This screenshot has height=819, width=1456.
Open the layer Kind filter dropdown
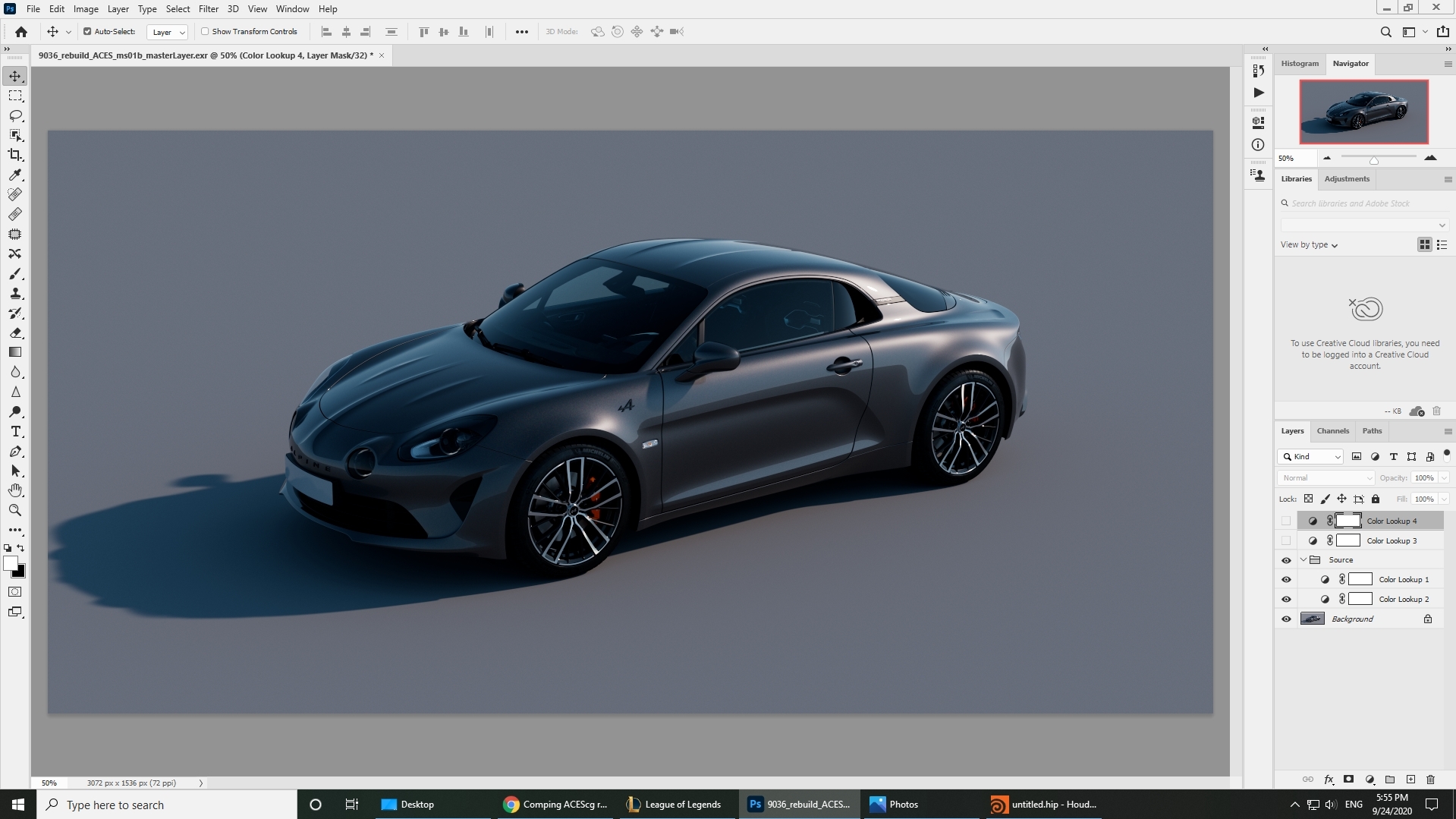1311,456
